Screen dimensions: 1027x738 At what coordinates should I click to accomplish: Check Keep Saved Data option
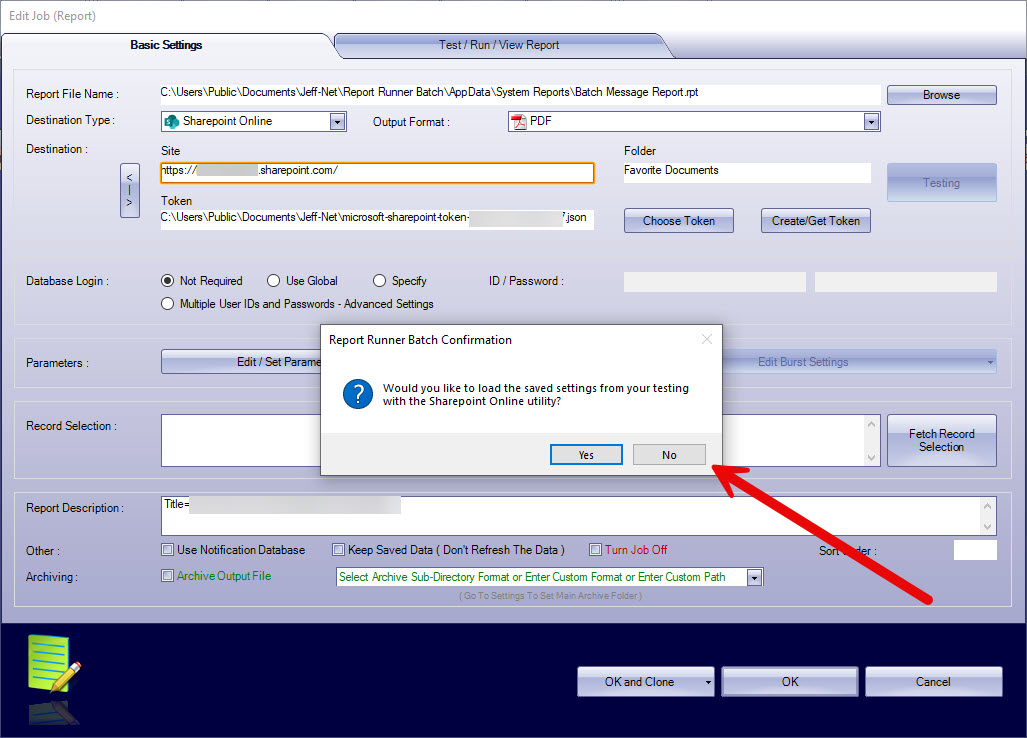(339, 549)
